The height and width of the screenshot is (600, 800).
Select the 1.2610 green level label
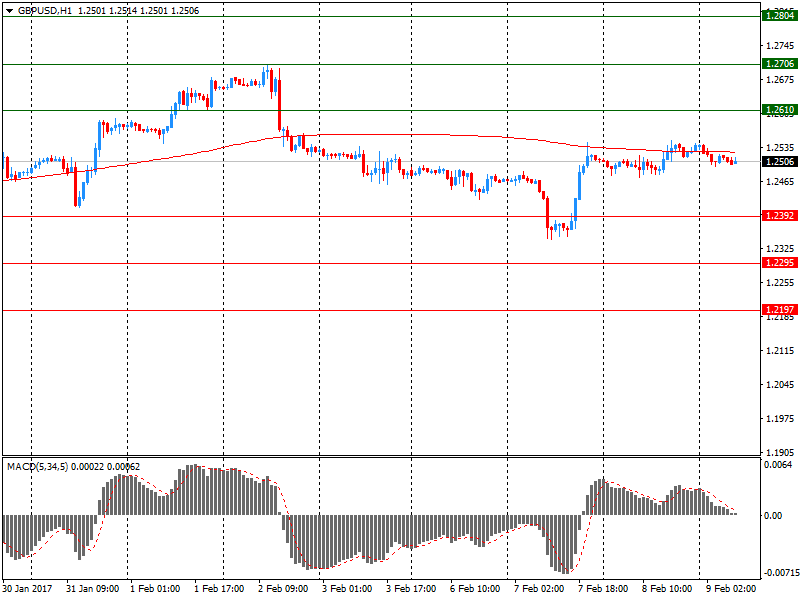click(x=780, y=110)
